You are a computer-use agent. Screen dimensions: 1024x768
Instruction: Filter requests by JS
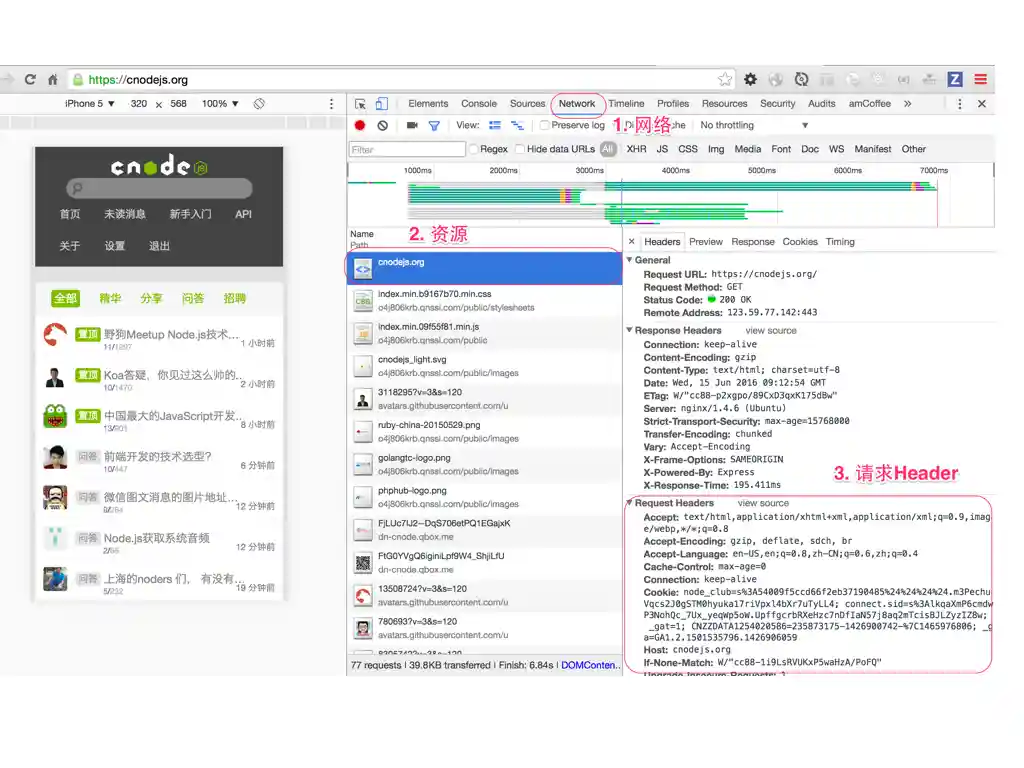662,150
